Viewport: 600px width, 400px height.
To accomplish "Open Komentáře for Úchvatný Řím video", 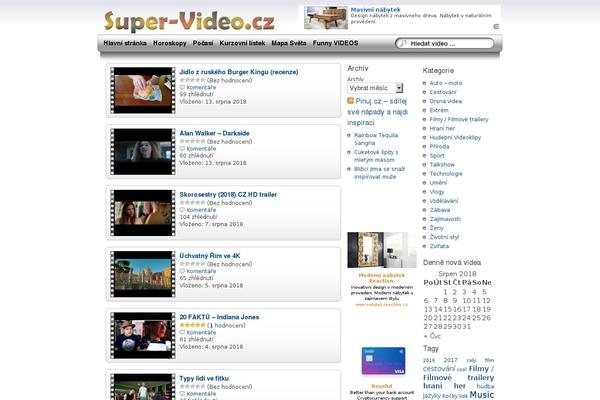I will pos(201,271).
